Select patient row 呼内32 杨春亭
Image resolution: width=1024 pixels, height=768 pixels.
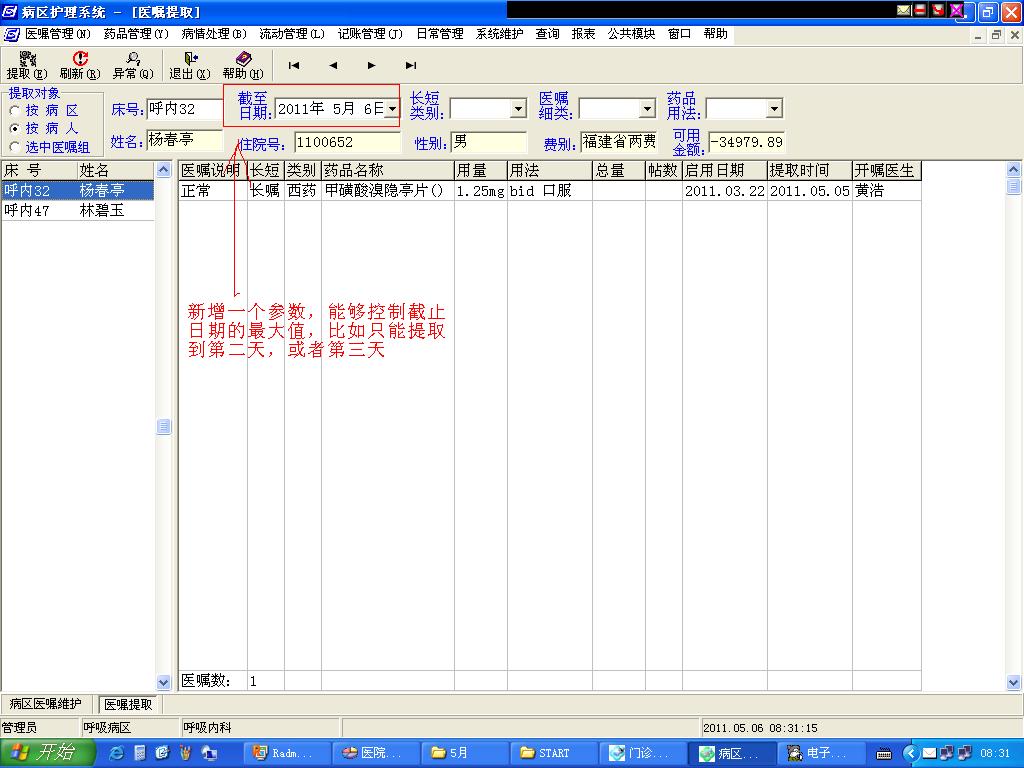[78, 191]
